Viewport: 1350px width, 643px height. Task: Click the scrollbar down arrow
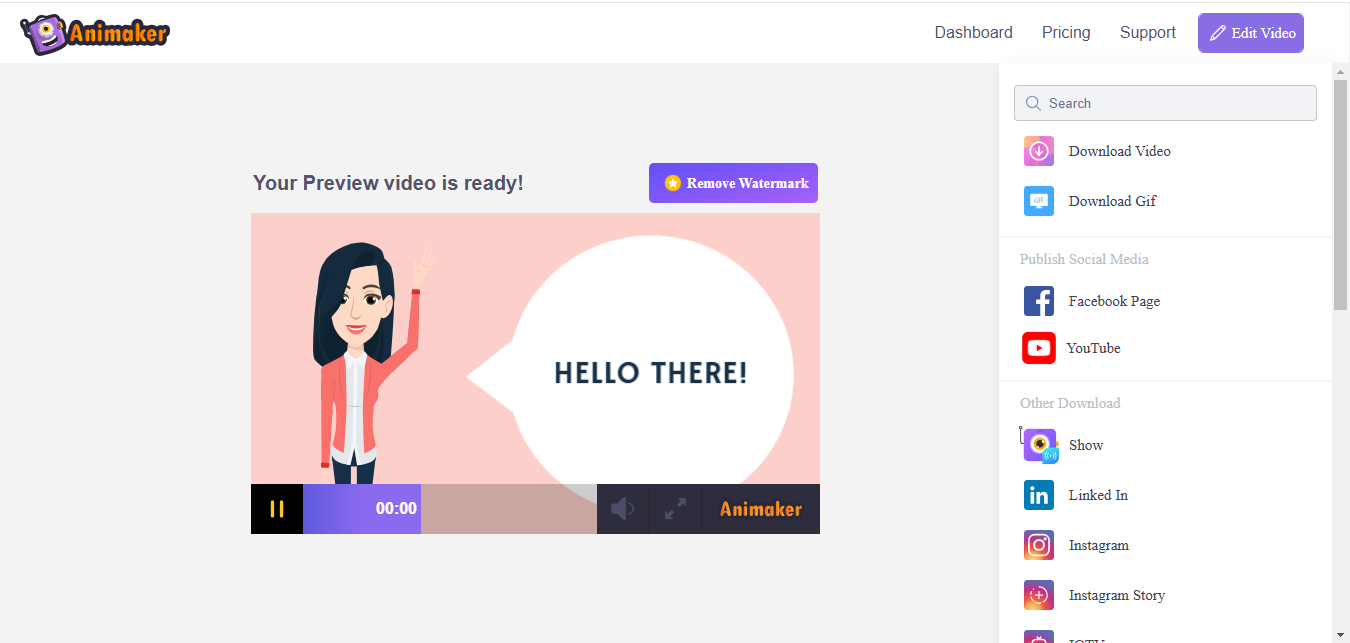(x=1341, y=634)
